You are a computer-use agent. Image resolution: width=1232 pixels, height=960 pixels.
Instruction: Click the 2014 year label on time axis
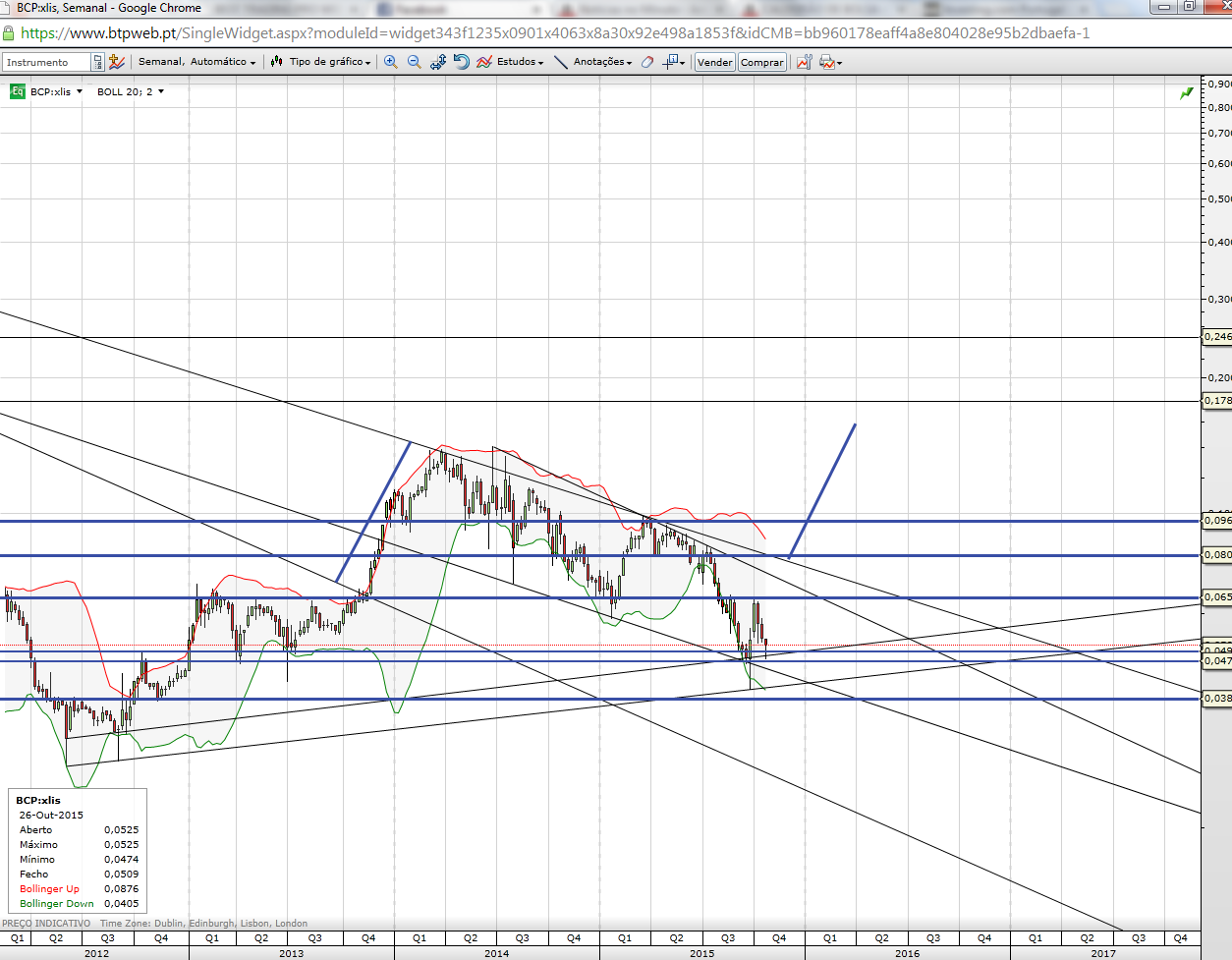(x=497, y=953)
